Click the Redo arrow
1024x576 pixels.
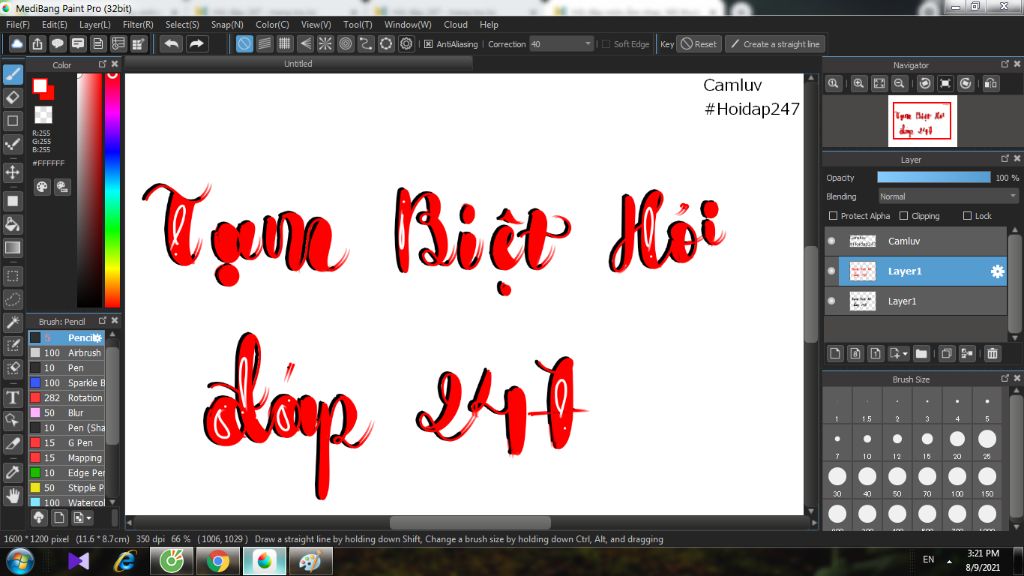[x=196, y=44]
